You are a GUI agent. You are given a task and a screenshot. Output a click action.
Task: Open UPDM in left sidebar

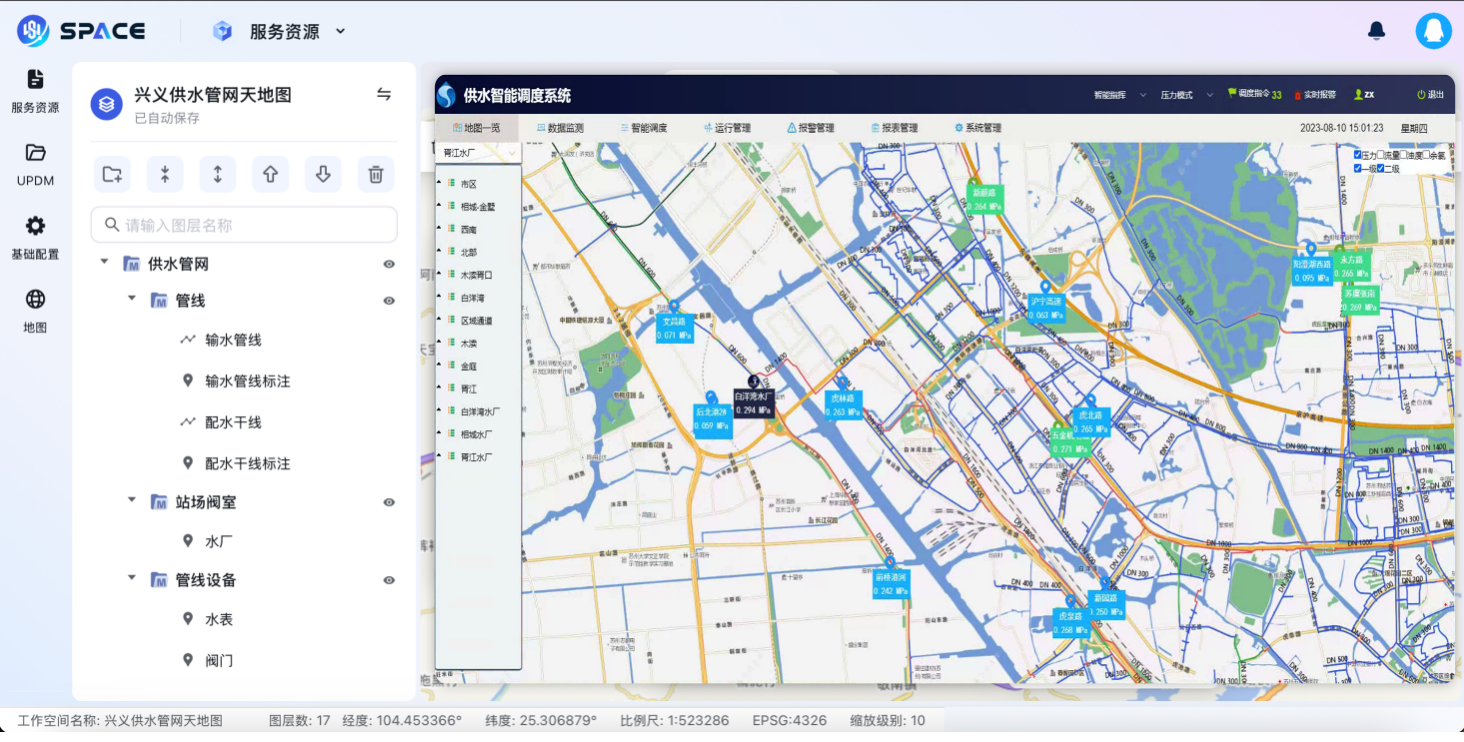click(x=35, y=164)
